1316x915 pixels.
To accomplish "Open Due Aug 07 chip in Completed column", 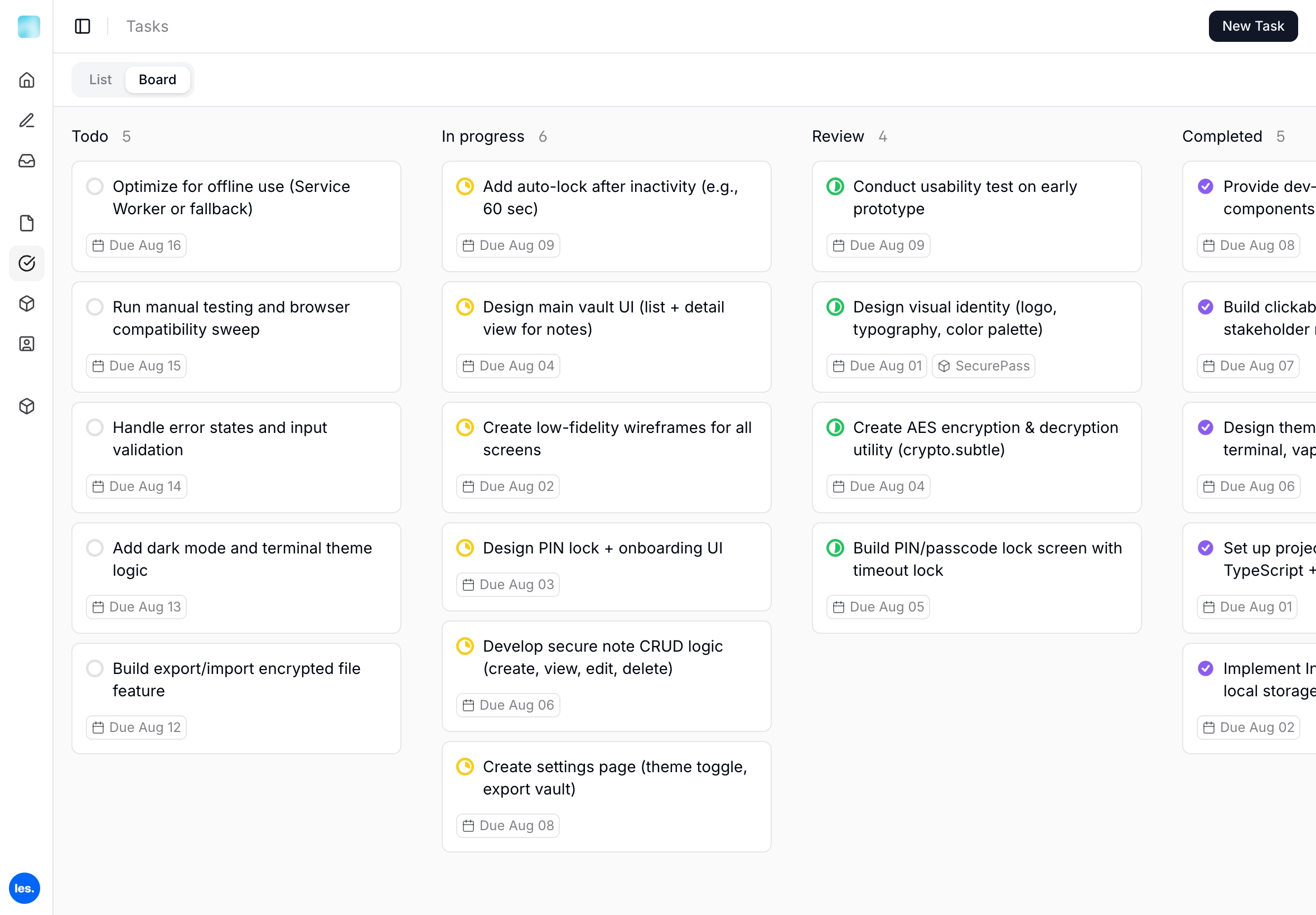I will click(1248, 366).
